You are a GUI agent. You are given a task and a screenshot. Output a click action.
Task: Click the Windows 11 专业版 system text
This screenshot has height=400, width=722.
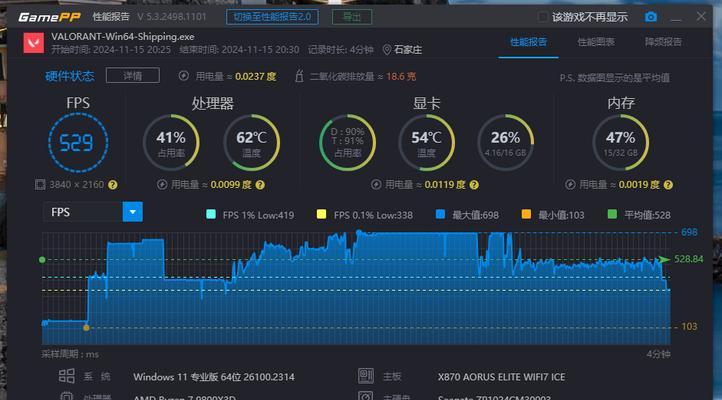(214, 377)
